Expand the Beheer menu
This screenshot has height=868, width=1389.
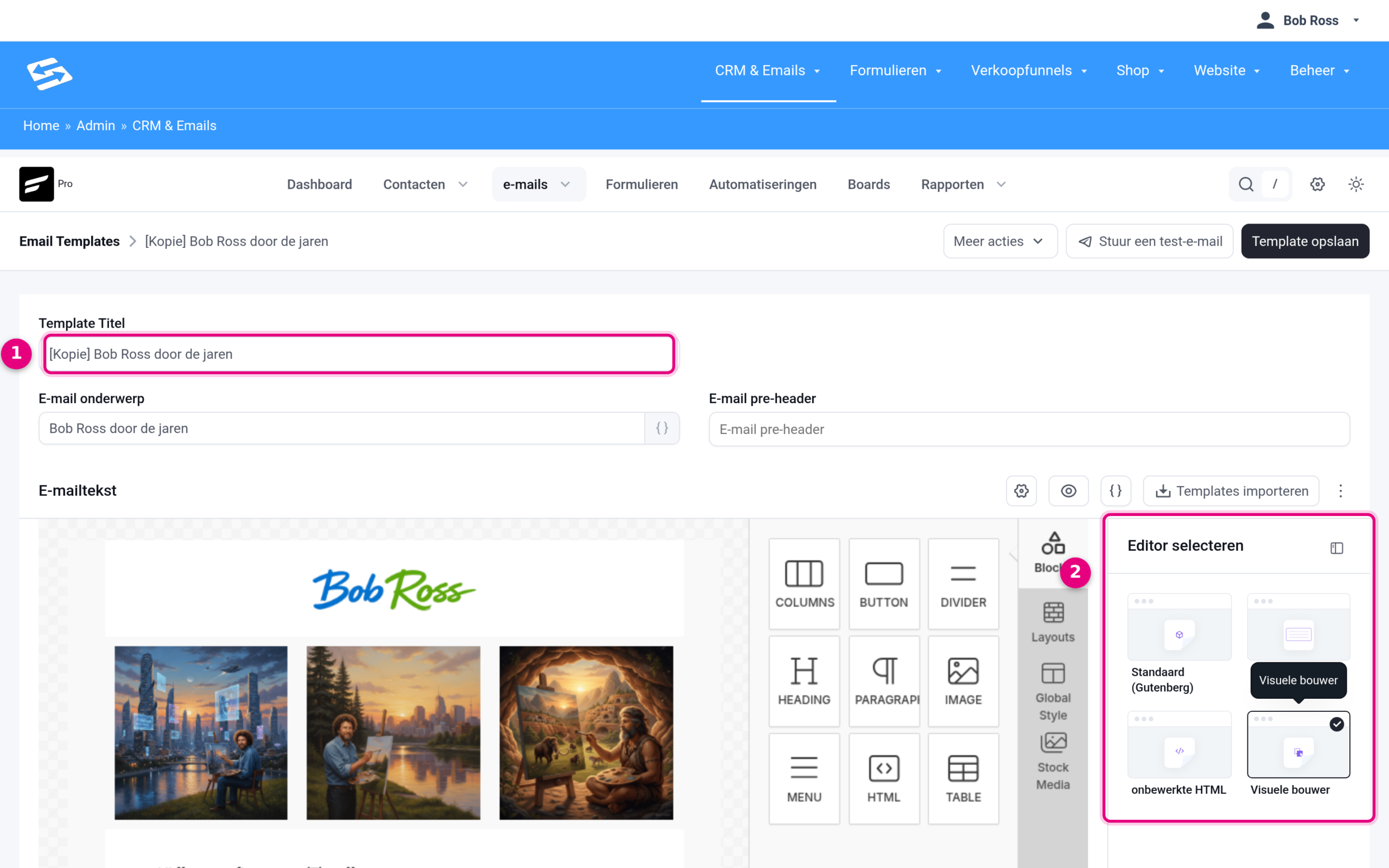click(x=1320, y=70)
